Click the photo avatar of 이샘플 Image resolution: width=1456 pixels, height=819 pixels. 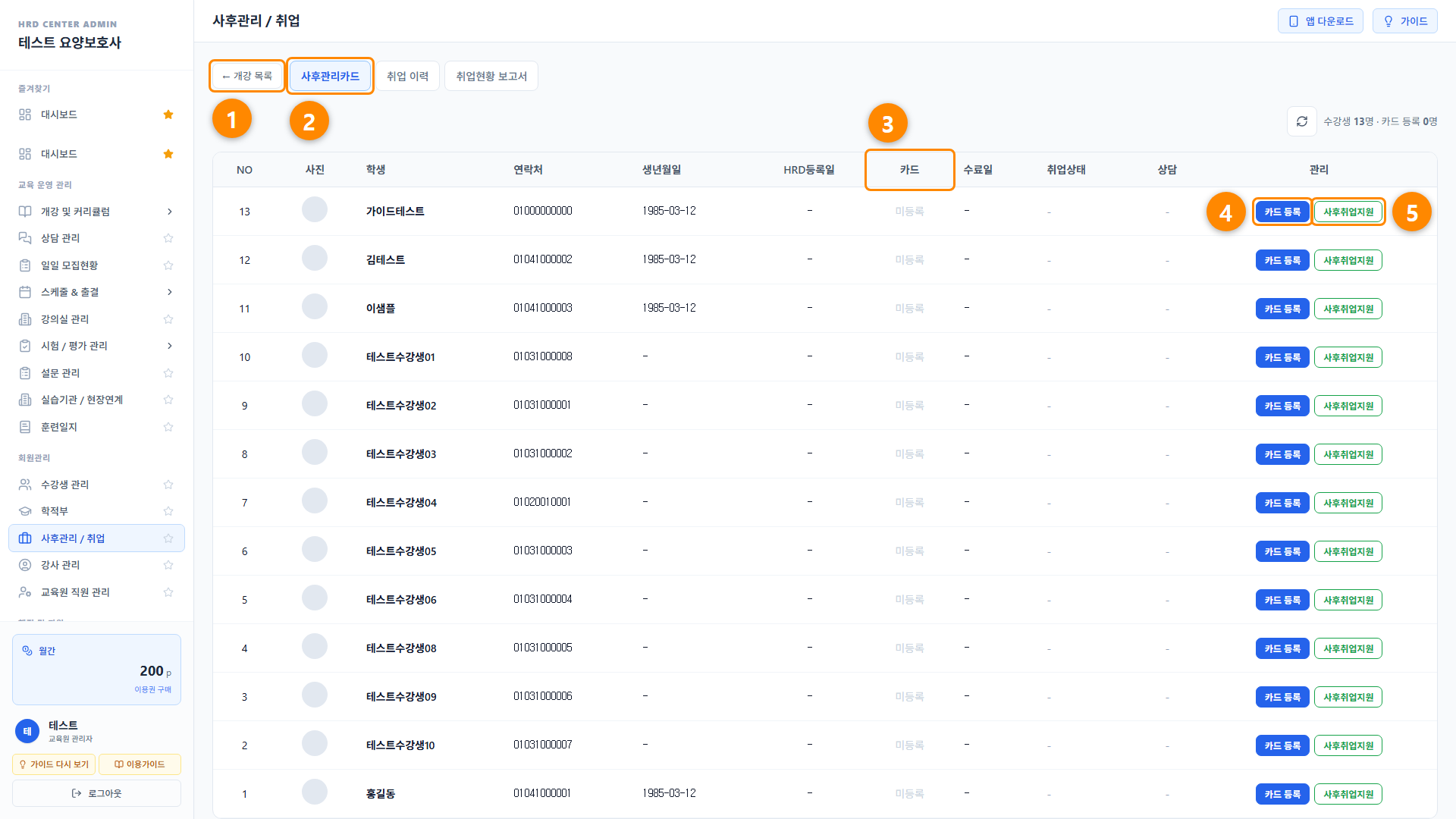tap(315, 307)
